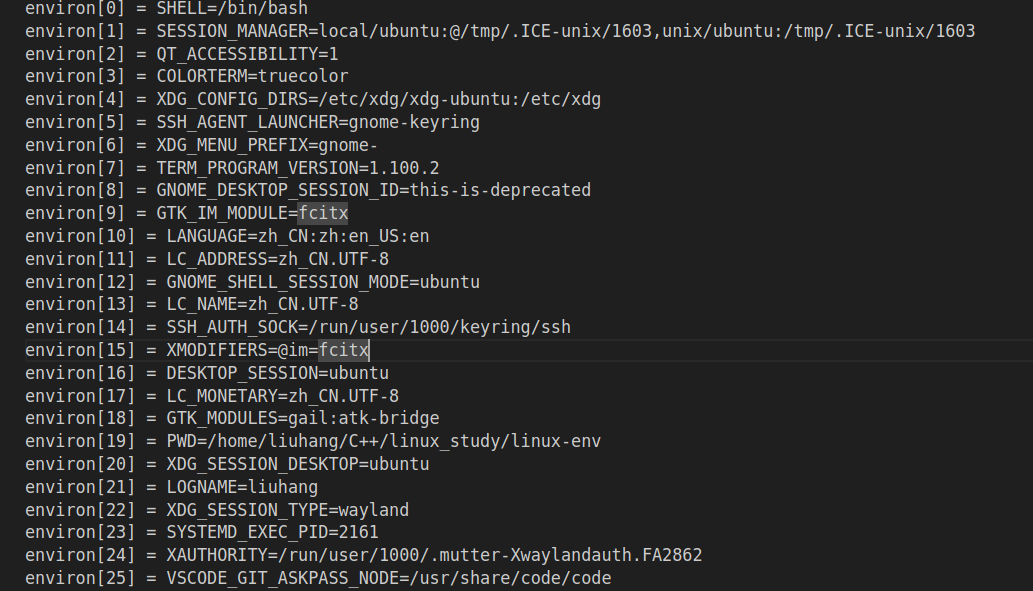Click the XDG_CONFIG_DIRS entry line

(x=313, y=99)
